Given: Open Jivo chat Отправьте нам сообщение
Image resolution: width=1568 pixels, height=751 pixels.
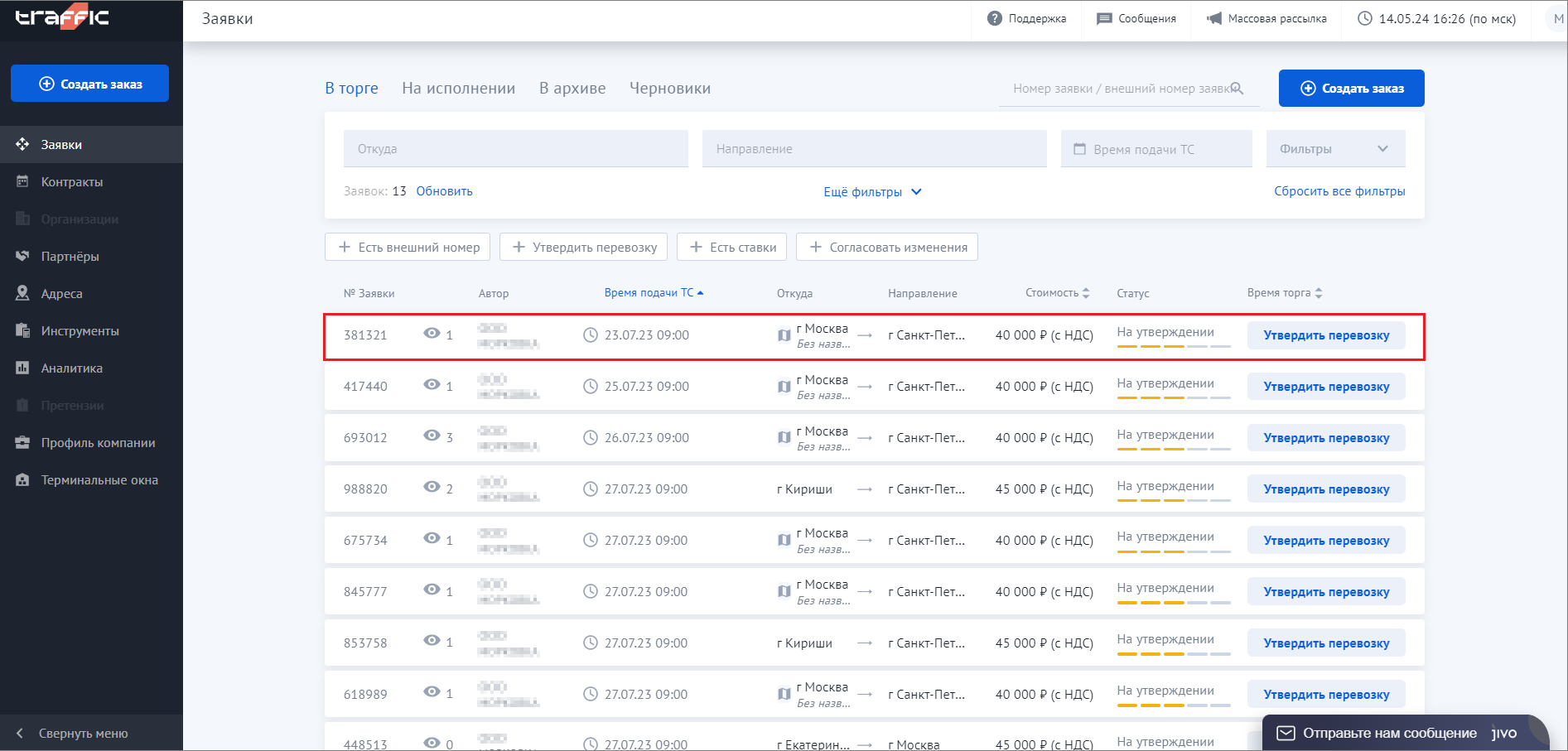Looking at the screenshot, I should [1406, 733].
